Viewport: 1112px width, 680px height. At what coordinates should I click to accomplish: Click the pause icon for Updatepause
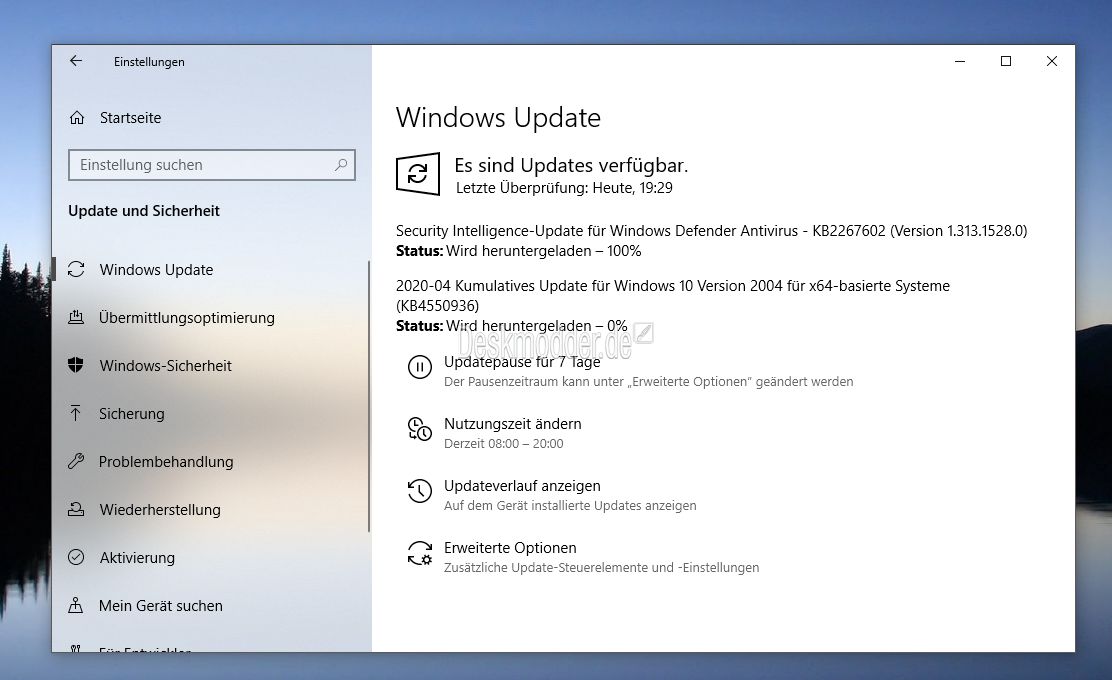[420, 367]
